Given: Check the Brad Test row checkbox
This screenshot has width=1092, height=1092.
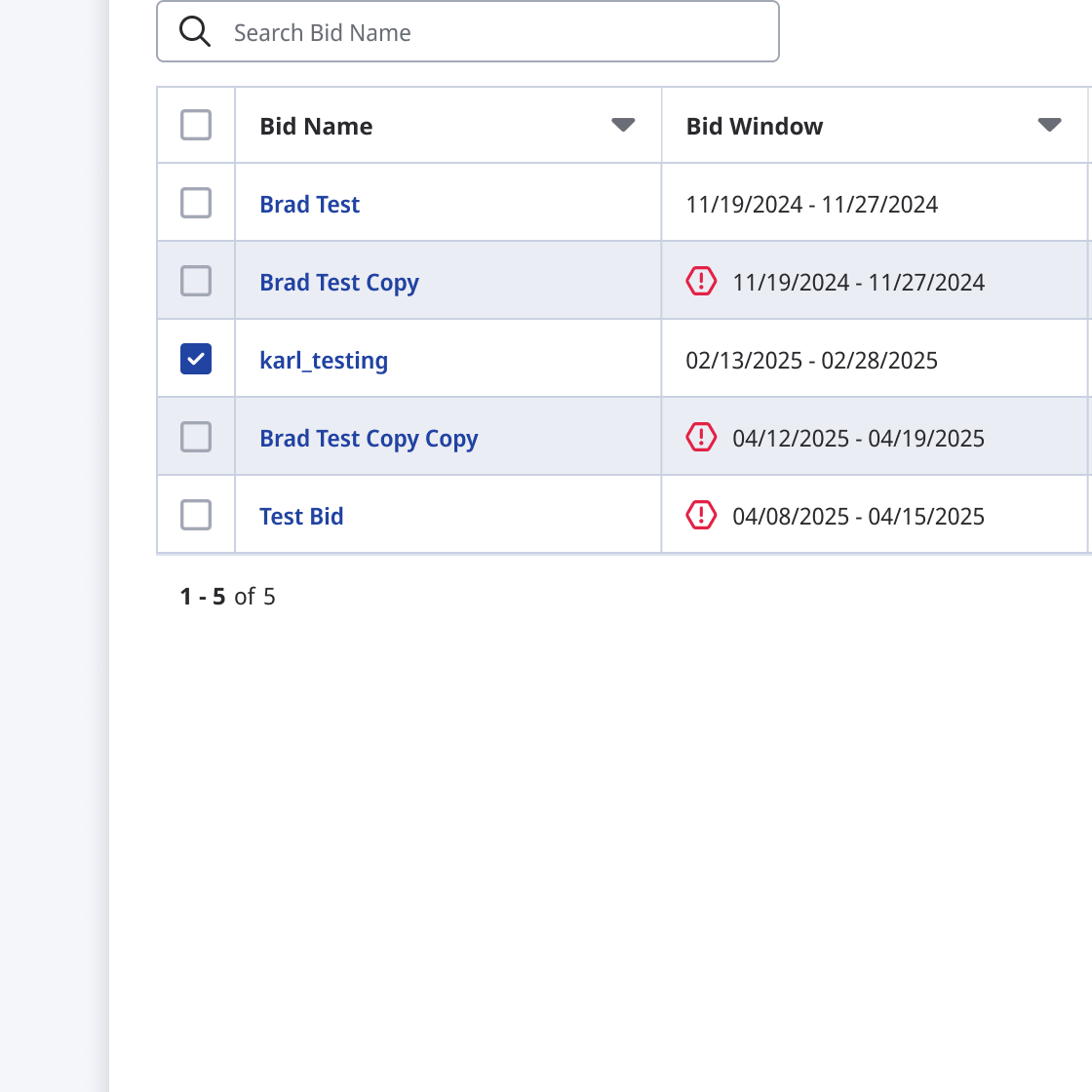Looking at the screenshot, I should pos(196,204).
